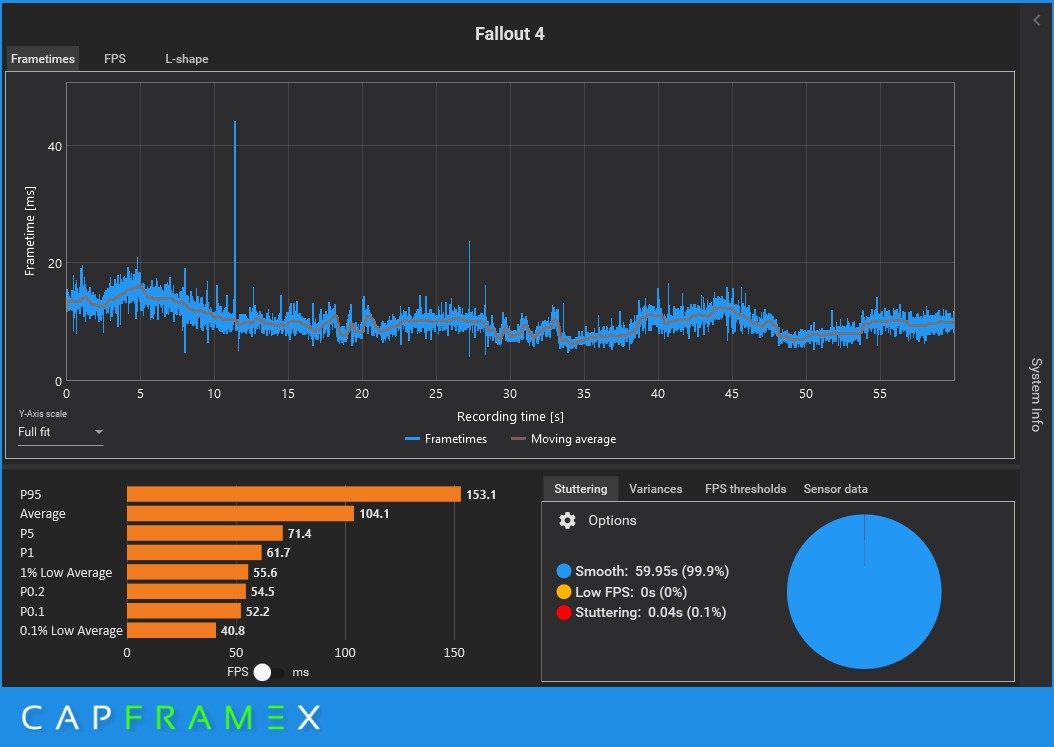Open the Sensor data tab
1054x747 pixels.
click(836, 489)
